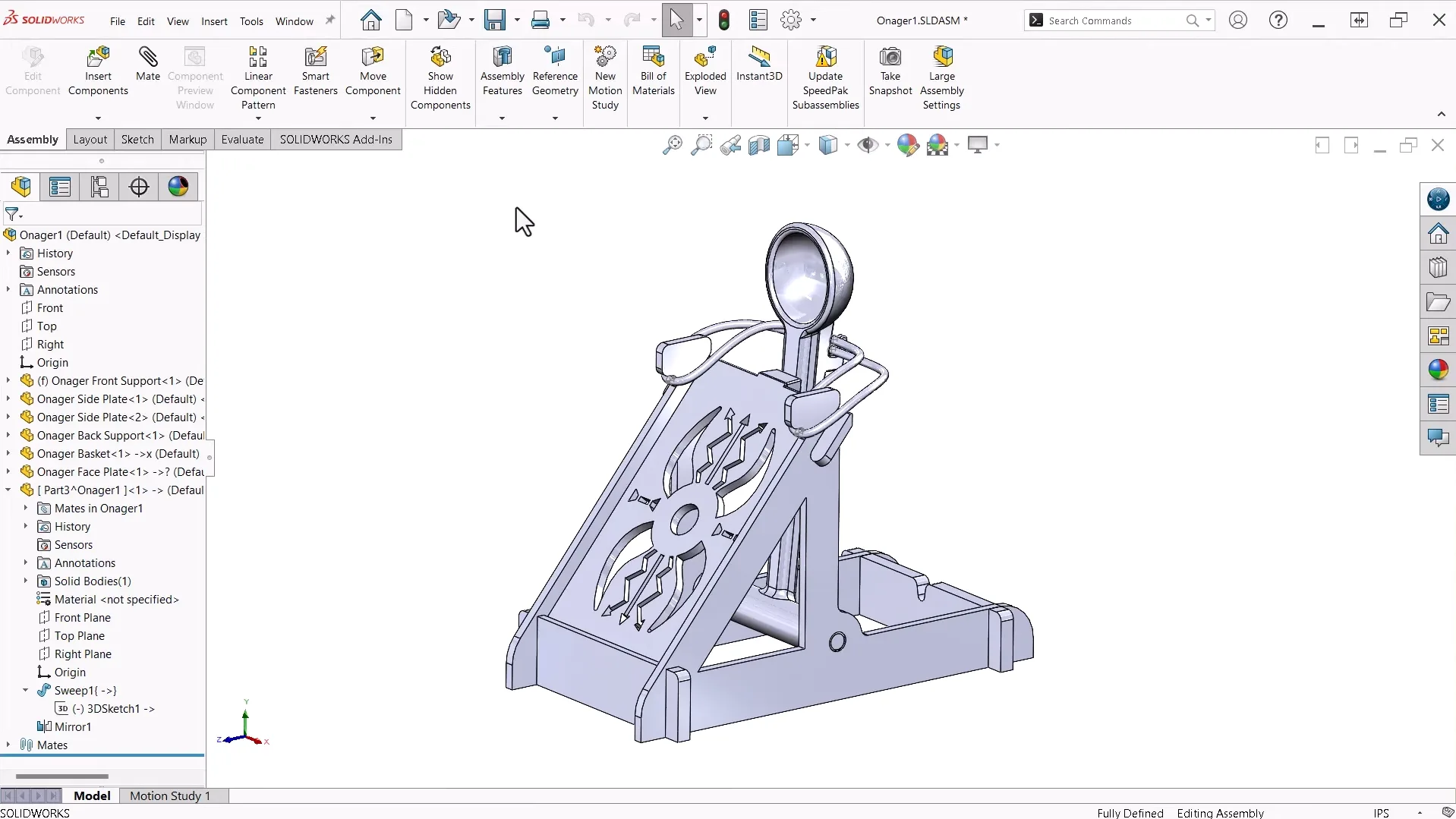Viewport: 1456px width, 819px height.
Task: Toggle the rebuild traffic light icon
Action: (724, 20)
